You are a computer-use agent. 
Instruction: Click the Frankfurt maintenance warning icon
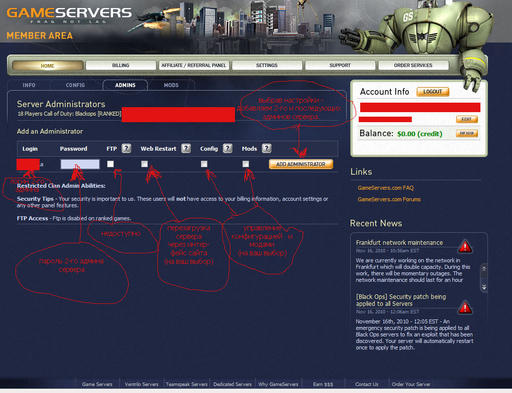coord(465,247)
